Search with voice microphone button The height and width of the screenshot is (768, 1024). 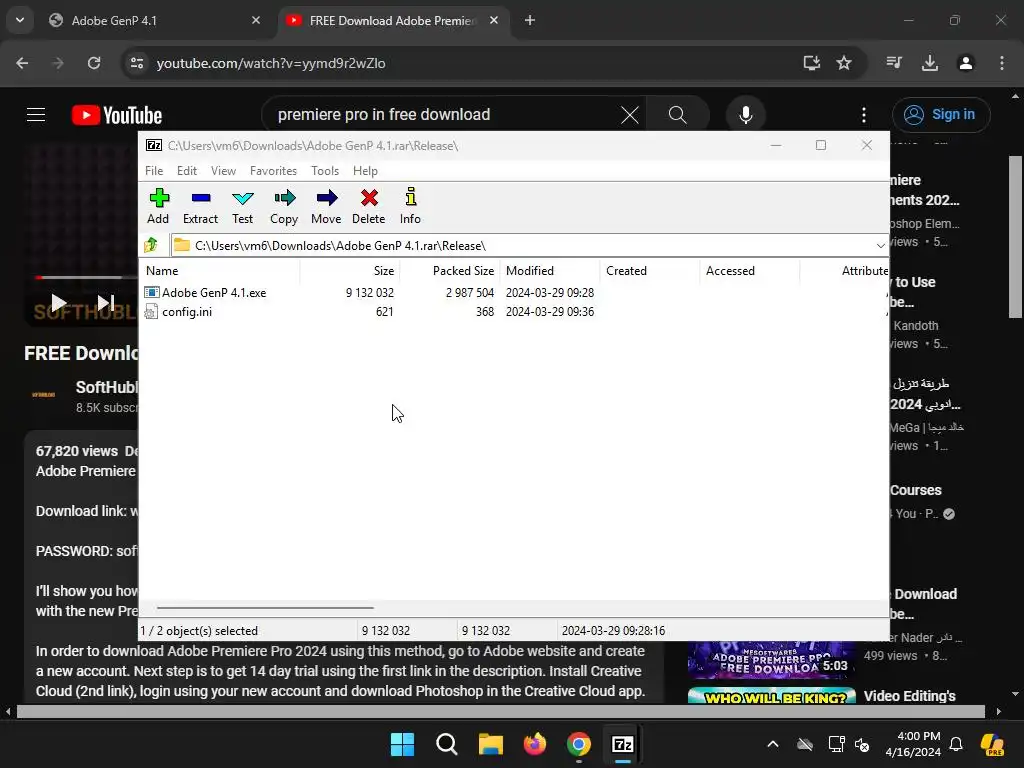(745, 115)
